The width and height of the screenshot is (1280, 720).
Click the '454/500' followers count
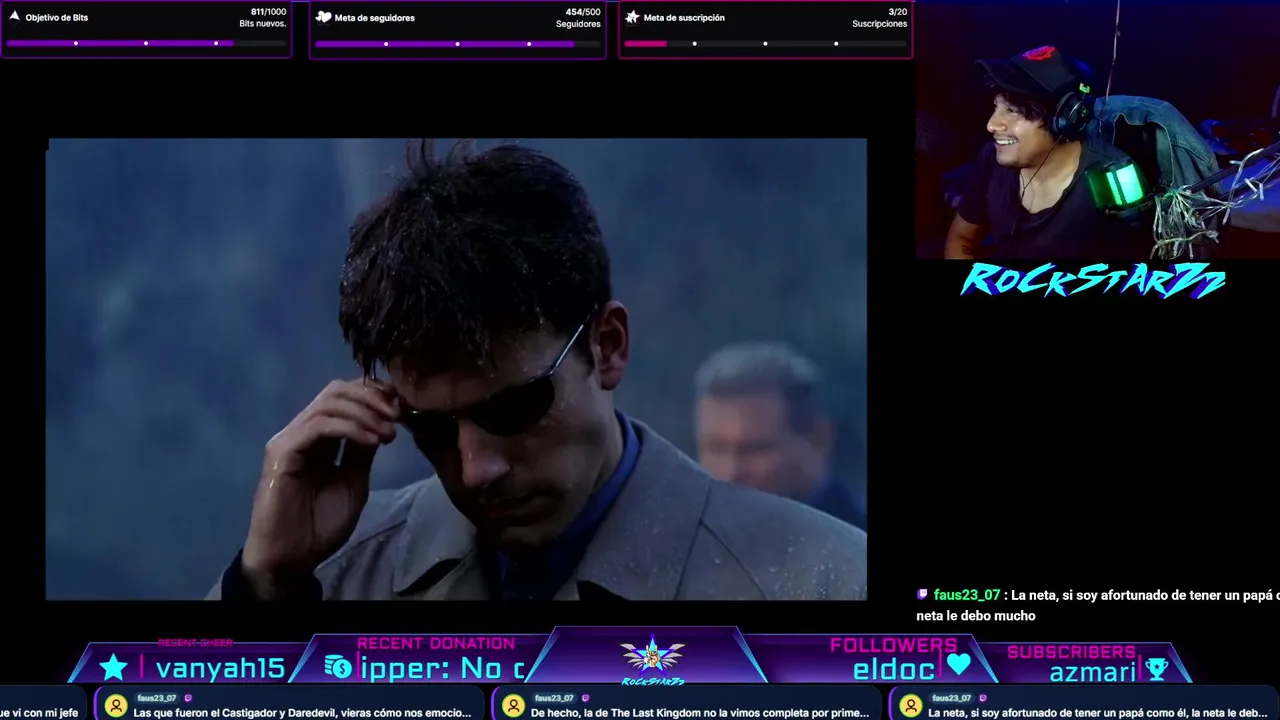(583, 12)
